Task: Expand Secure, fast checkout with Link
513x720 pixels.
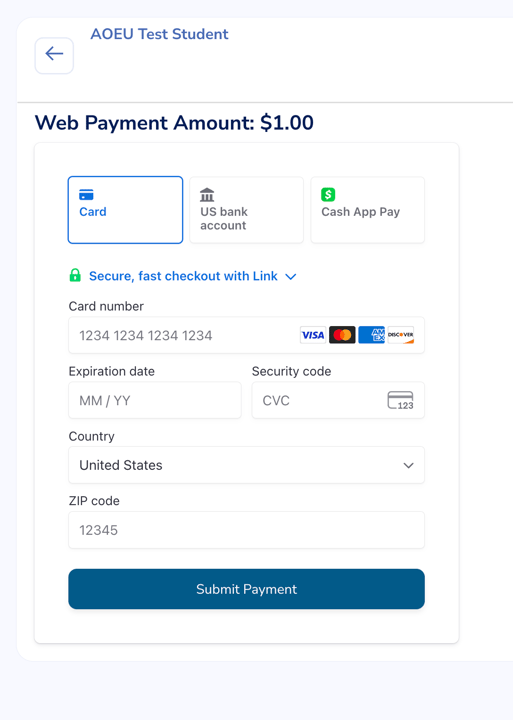Action: click(183, 276)
